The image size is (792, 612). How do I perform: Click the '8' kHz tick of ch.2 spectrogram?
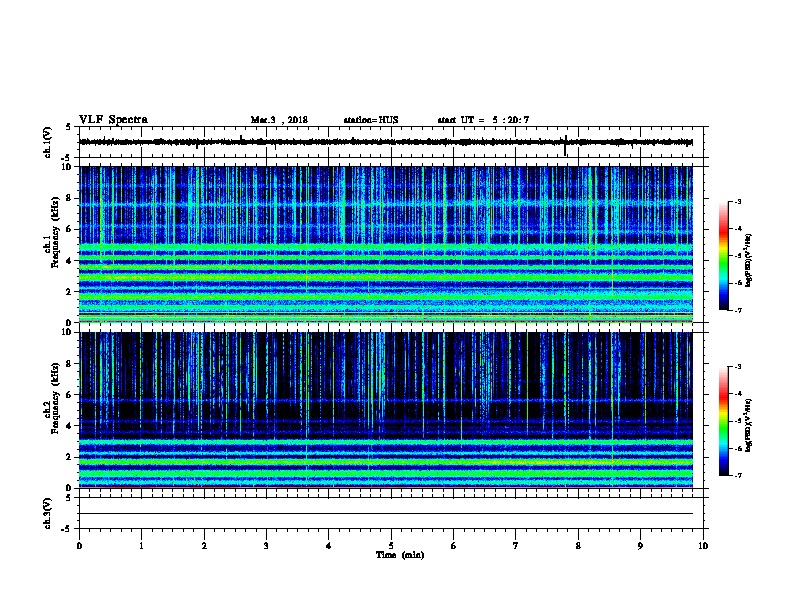[70, 364]
